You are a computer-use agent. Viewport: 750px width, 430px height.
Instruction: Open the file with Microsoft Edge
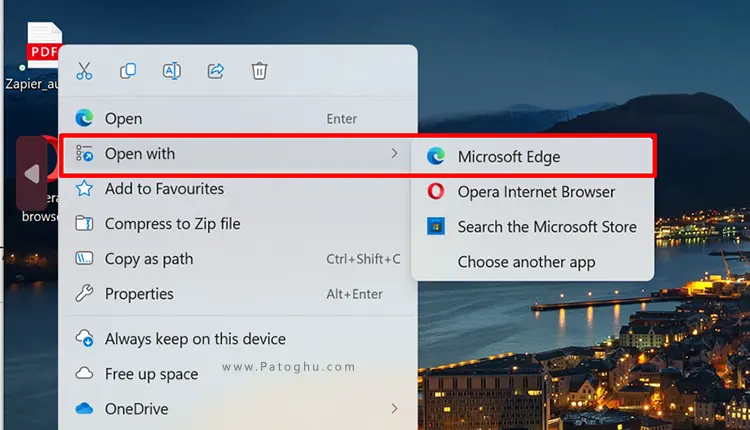[x=509, y=156]
